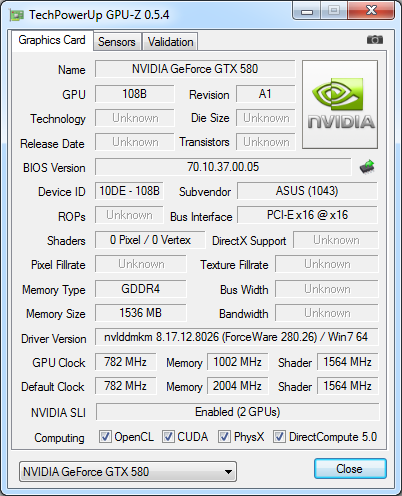The image size is (402, 496).
Task: Click the Memory Size field 1536 MB
Action: (x=140, y=313)
